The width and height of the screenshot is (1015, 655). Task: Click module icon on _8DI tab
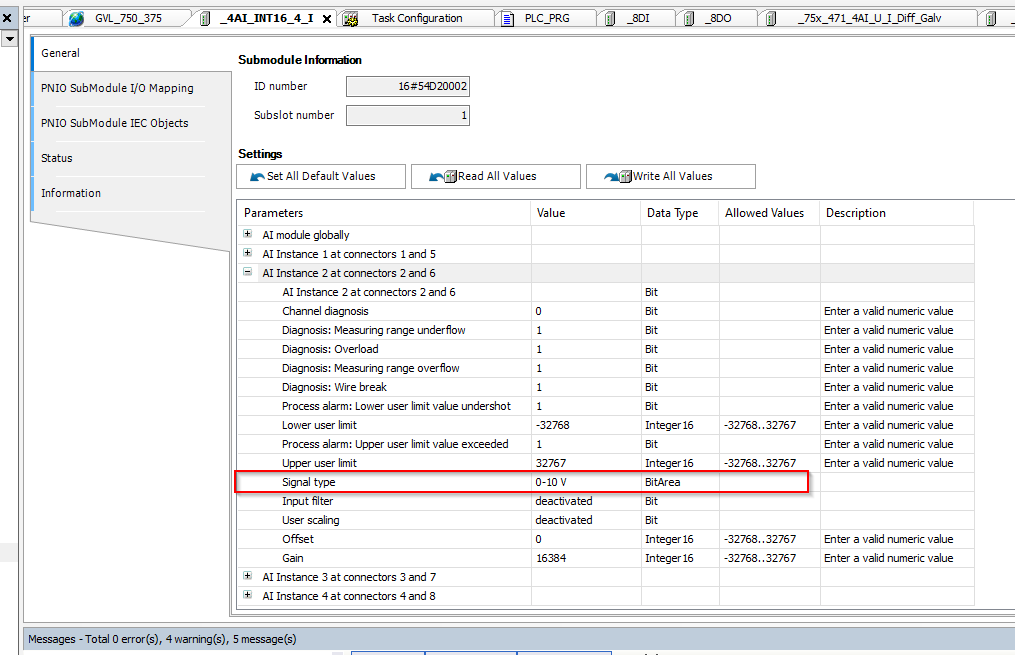(610, 19)
